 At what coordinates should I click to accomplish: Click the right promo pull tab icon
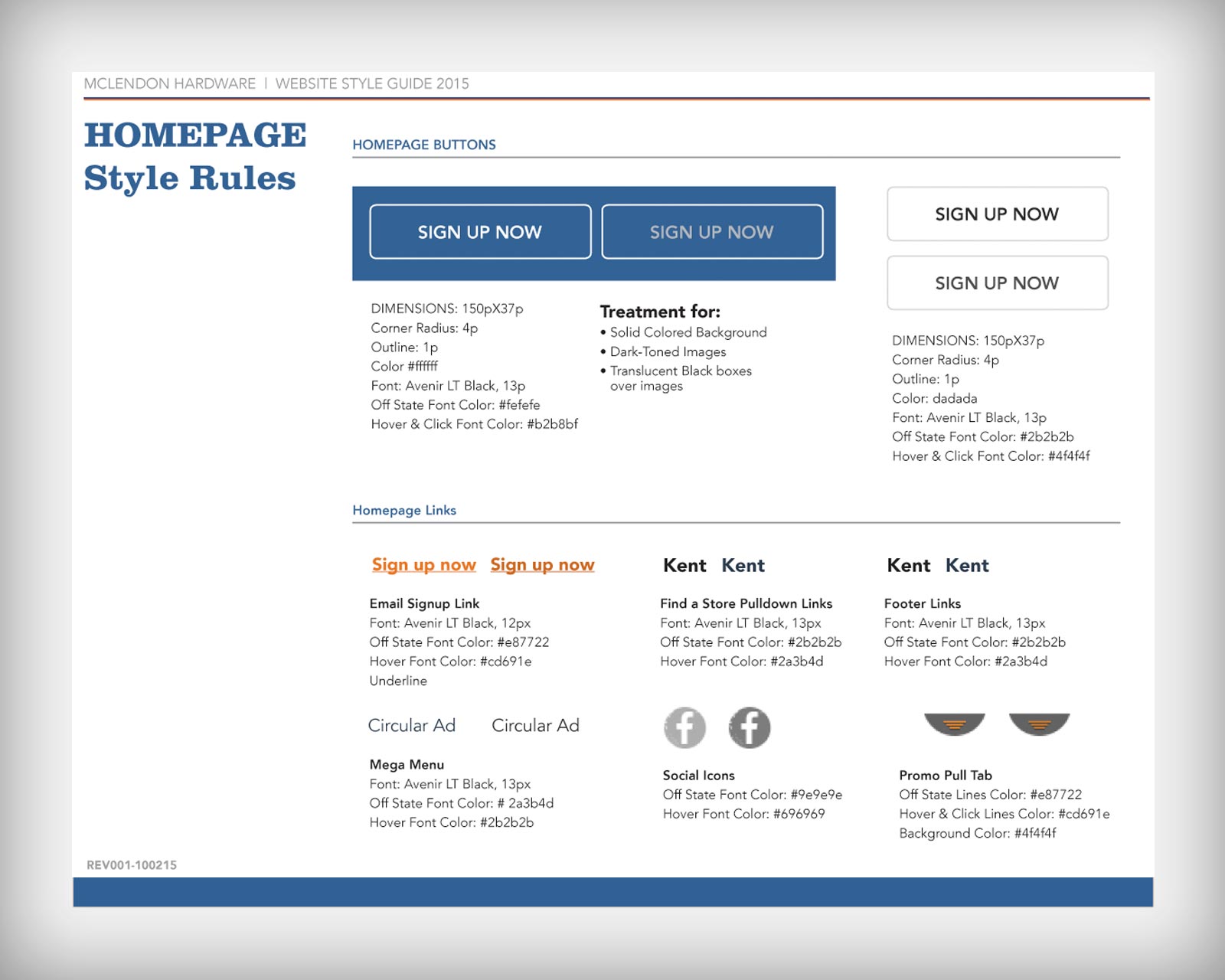click(1039, 724)
